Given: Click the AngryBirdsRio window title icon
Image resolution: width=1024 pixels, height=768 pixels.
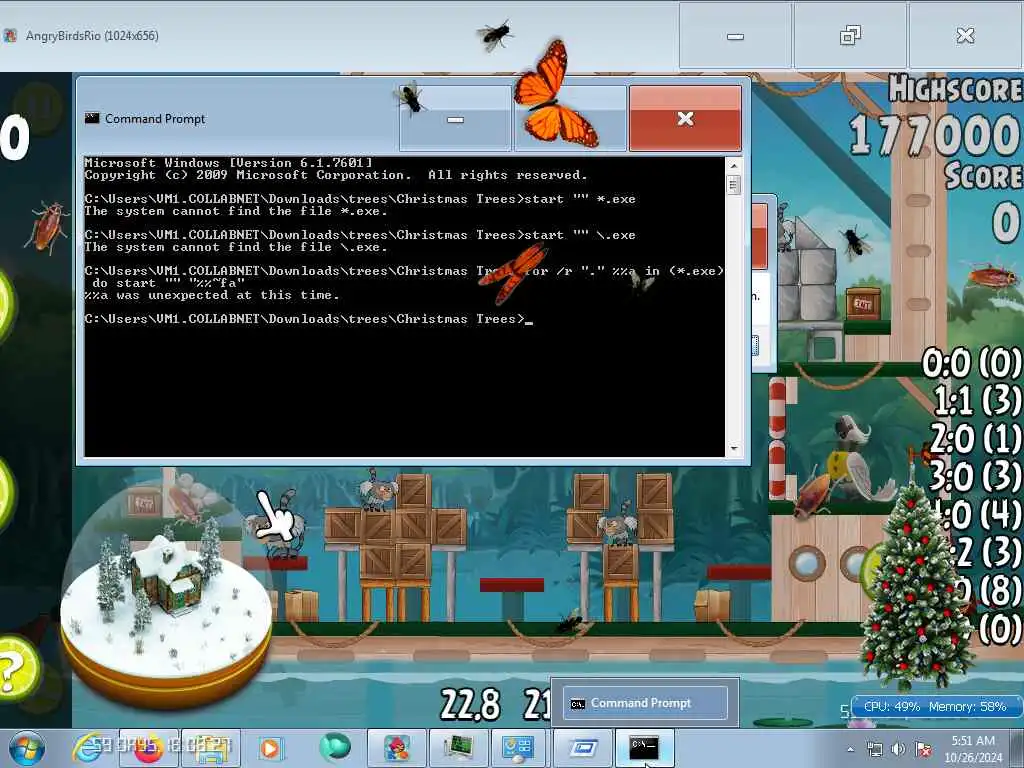Looking at the screenshot, I should coord(10,36).
